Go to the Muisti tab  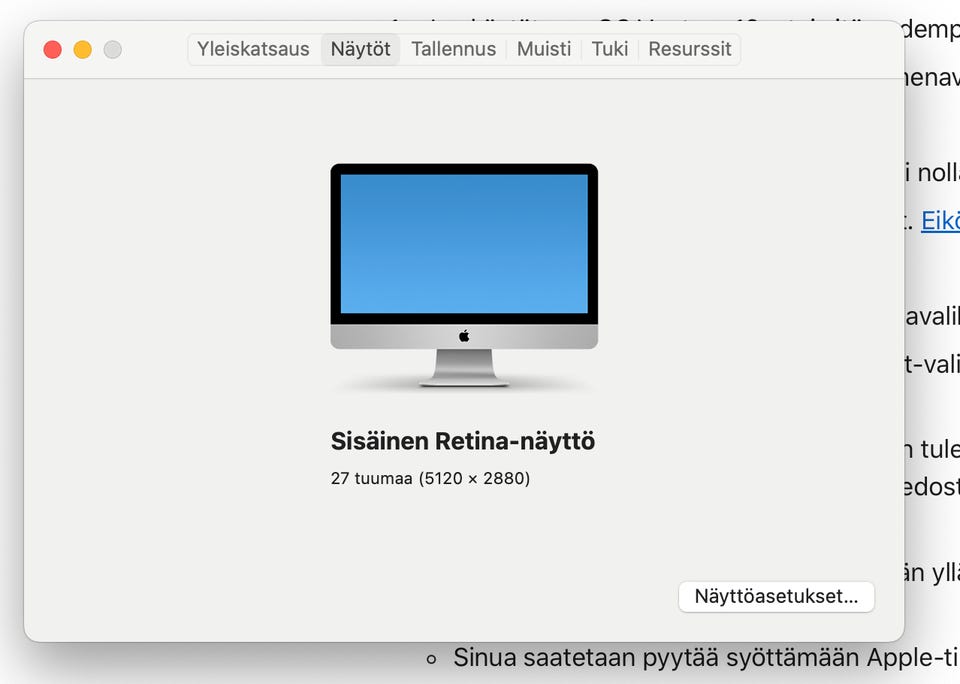click(x=544, y=49)
